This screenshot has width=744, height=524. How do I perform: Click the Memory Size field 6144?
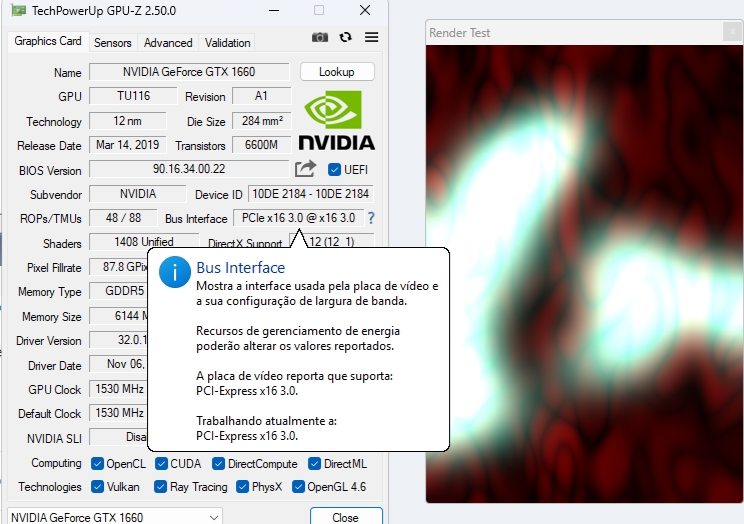pos(119,316)
